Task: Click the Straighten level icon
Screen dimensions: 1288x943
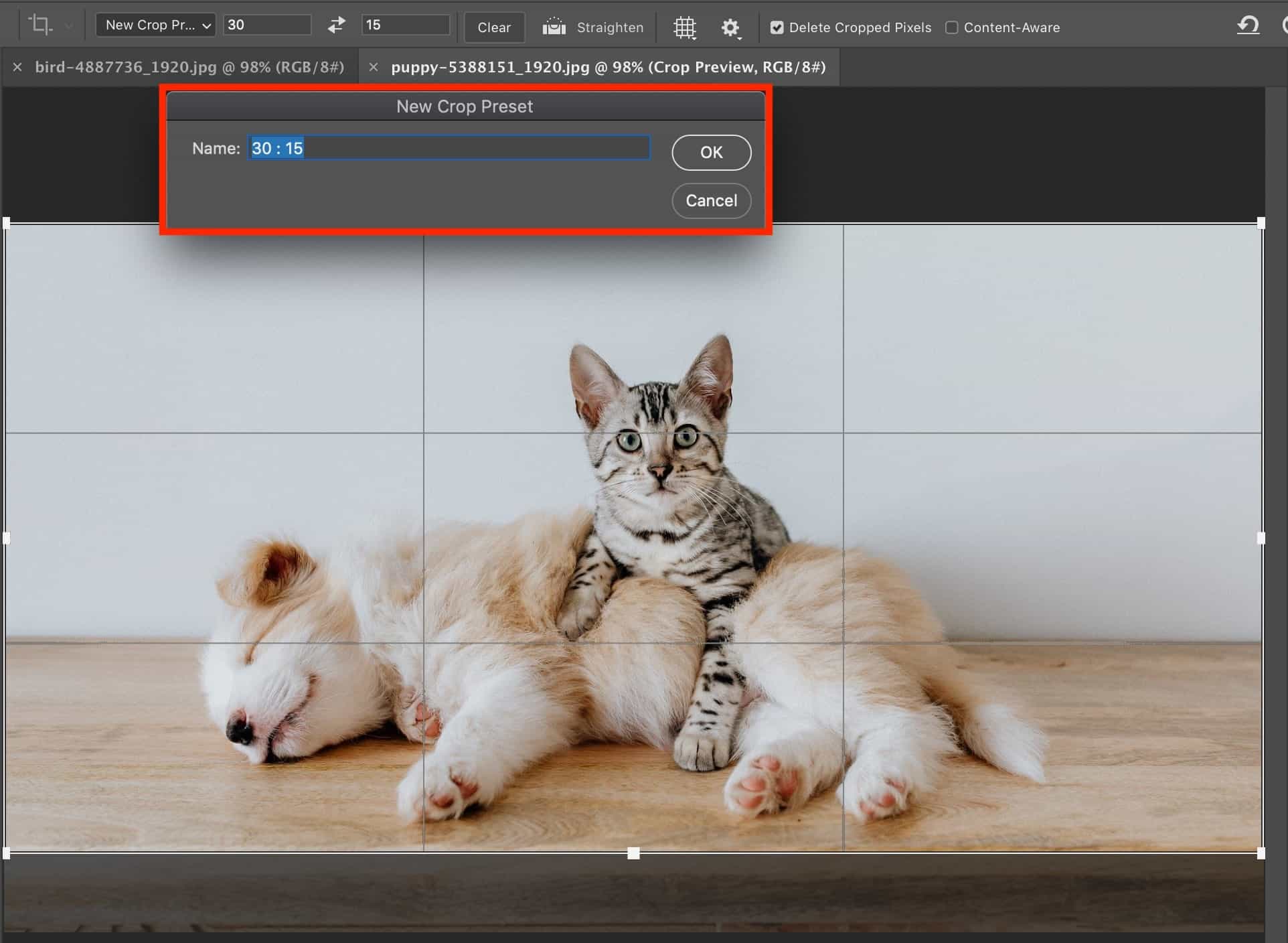Action: pyautogui.click(x=554, y=27)
